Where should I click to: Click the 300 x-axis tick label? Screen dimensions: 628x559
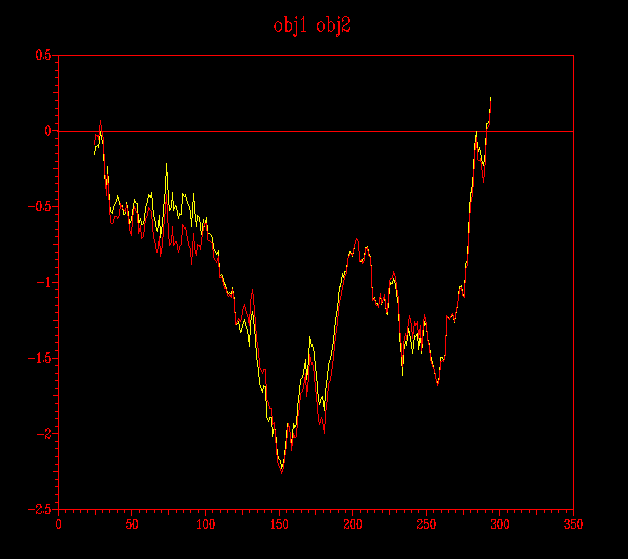(499, 523)
